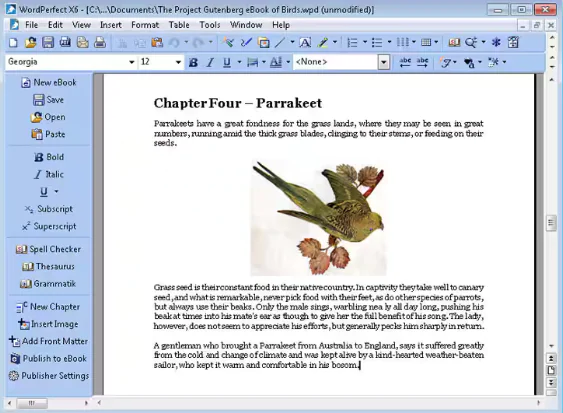Click the printer Print icon in top toolbar
563x413 pixels.
[100, 42]
